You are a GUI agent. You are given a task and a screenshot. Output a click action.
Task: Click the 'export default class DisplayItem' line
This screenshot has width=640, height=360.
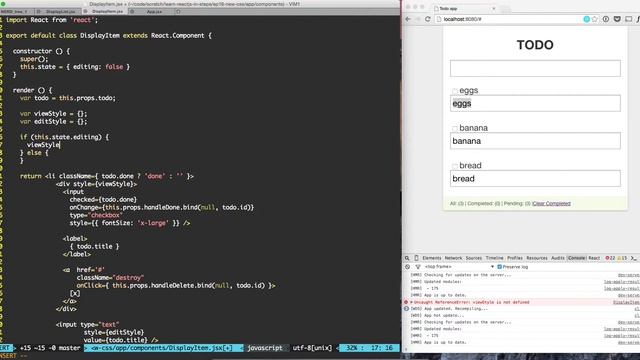click(109, 36)
